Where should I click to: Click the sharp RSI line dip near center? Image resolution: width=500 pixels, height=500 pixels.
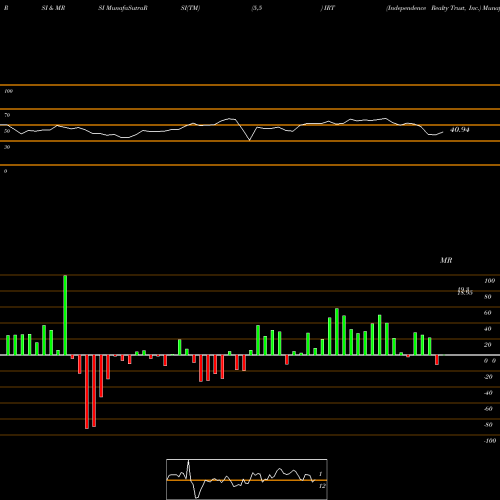pos(249,140)
